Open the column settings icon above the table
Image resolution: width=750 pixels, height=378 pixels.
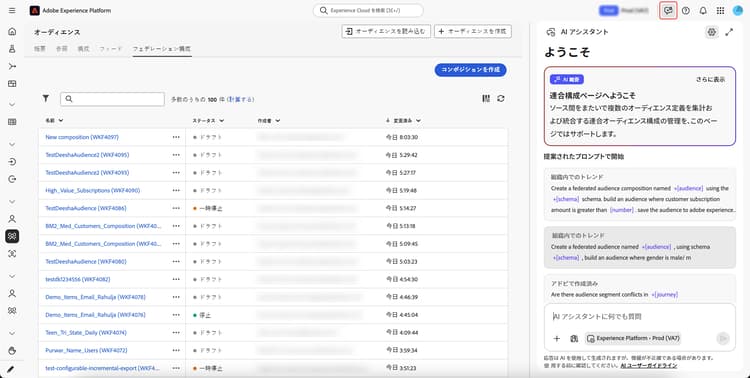(x=486, y=99)
